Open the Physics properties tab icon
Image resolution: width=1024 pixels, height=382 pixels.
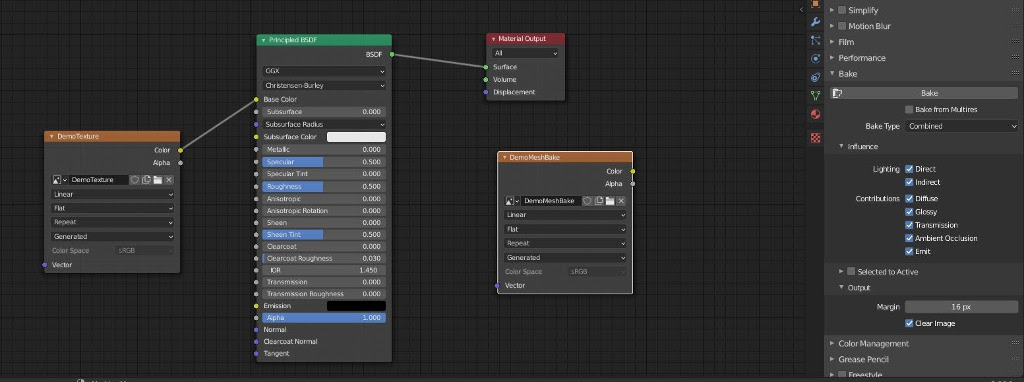click(x=815, y=59)
